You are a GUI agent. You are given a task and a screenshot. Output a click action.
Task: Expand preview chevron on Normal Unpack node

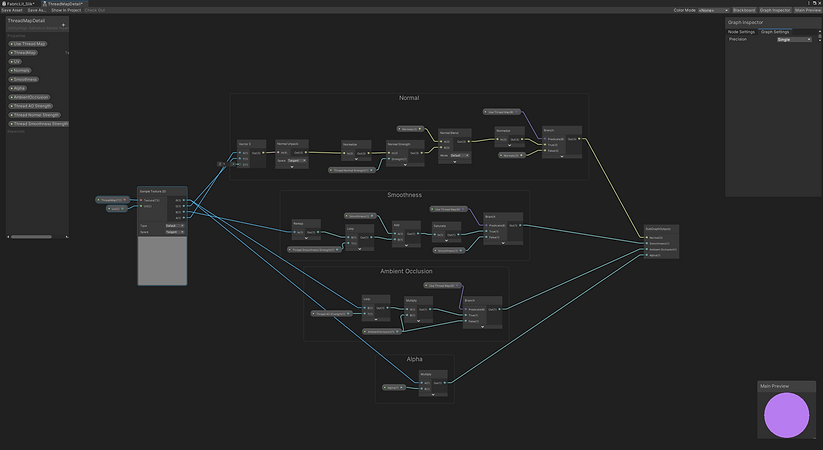click(x=292, y=167)
